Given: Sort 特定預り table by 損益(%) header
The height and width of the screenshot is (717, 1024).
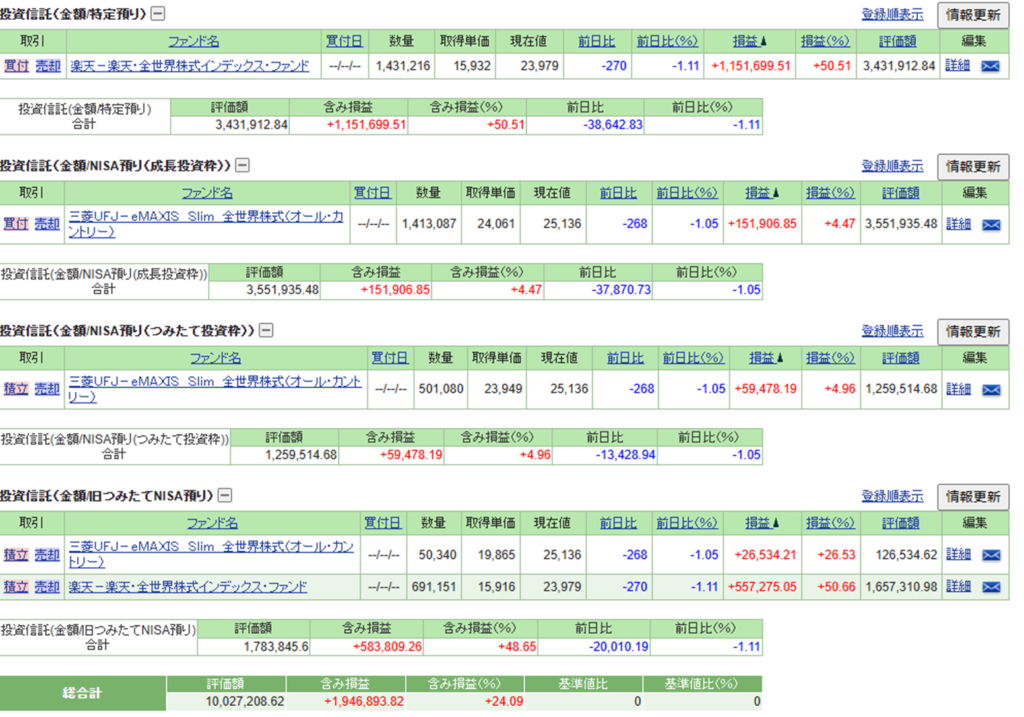Looking at the screenshot, I should [x=825, y=41].
